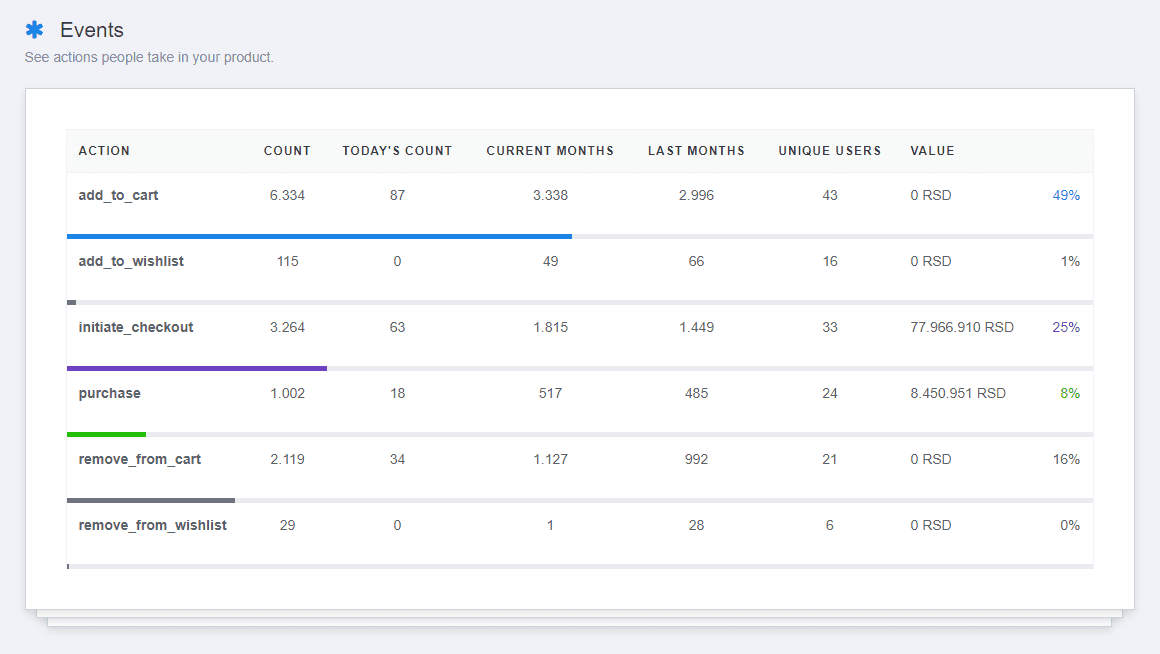This screenshot has height=654, width=1160.
Task: Click the purple initiate_checkout progress bar
Action: (197, 368)
